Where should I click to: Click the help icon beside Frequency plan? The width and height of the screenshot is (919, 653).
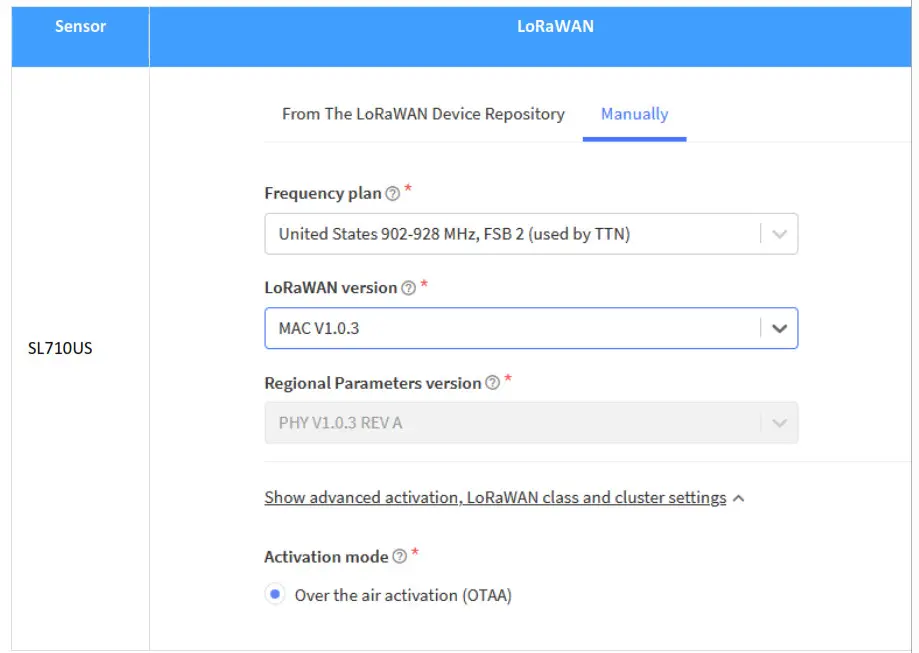click(392, 194)
